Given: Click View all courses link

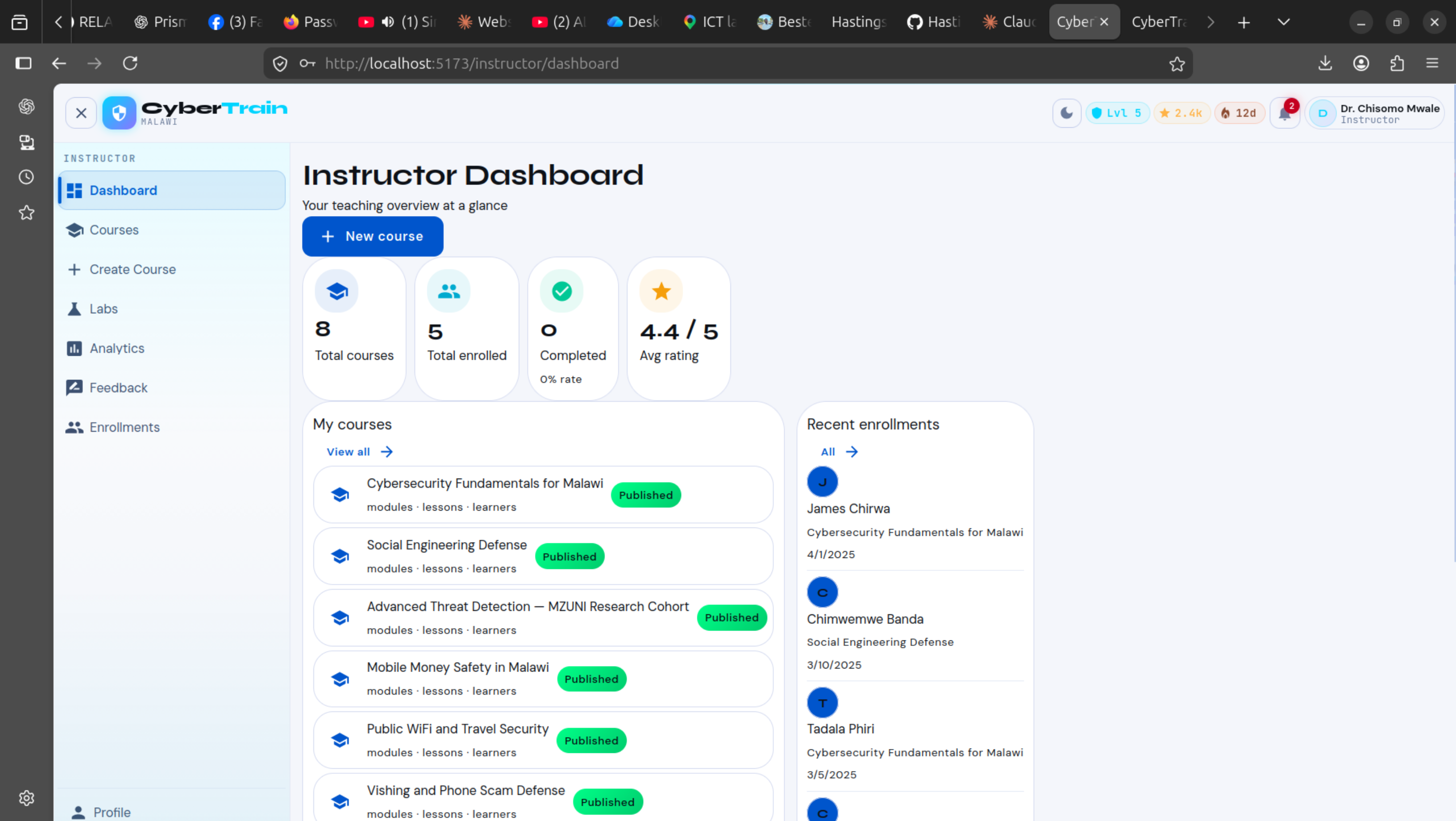Looking at the screenshot, I should [x=359, y=451].
